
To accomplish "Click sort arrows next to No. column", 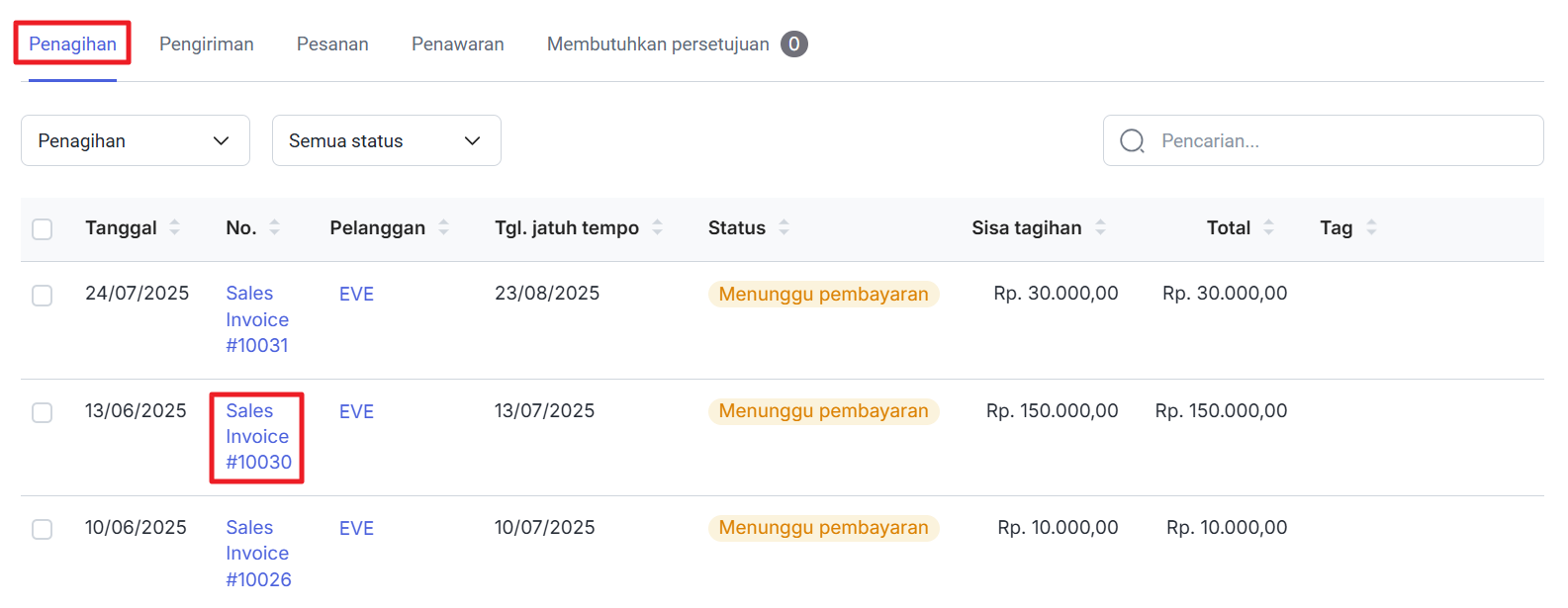I will [x=275, y=227].
